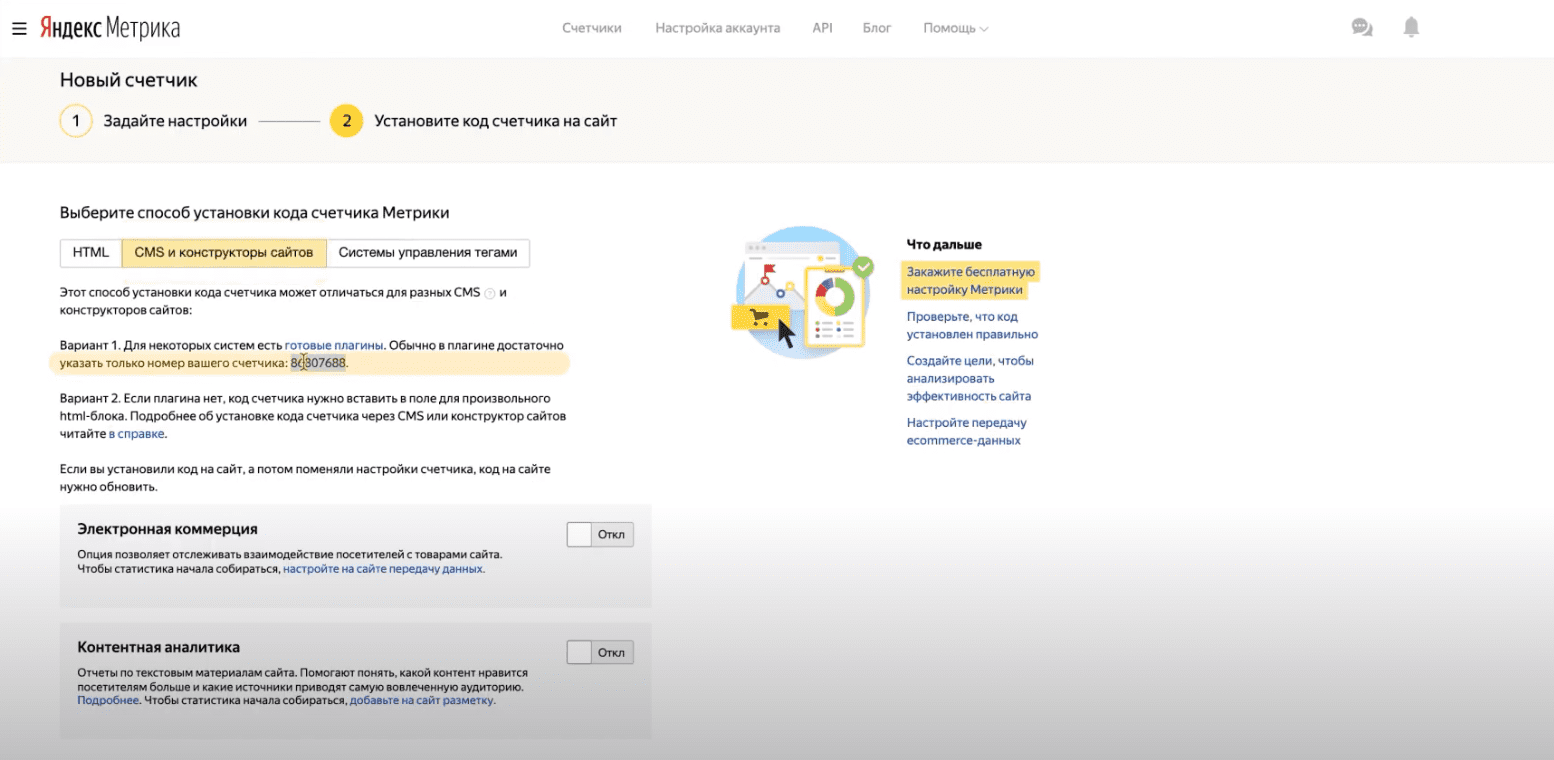Switch to the HTML tab
This screenshot has width=1554, height=760.
click(x=91, y=253)
